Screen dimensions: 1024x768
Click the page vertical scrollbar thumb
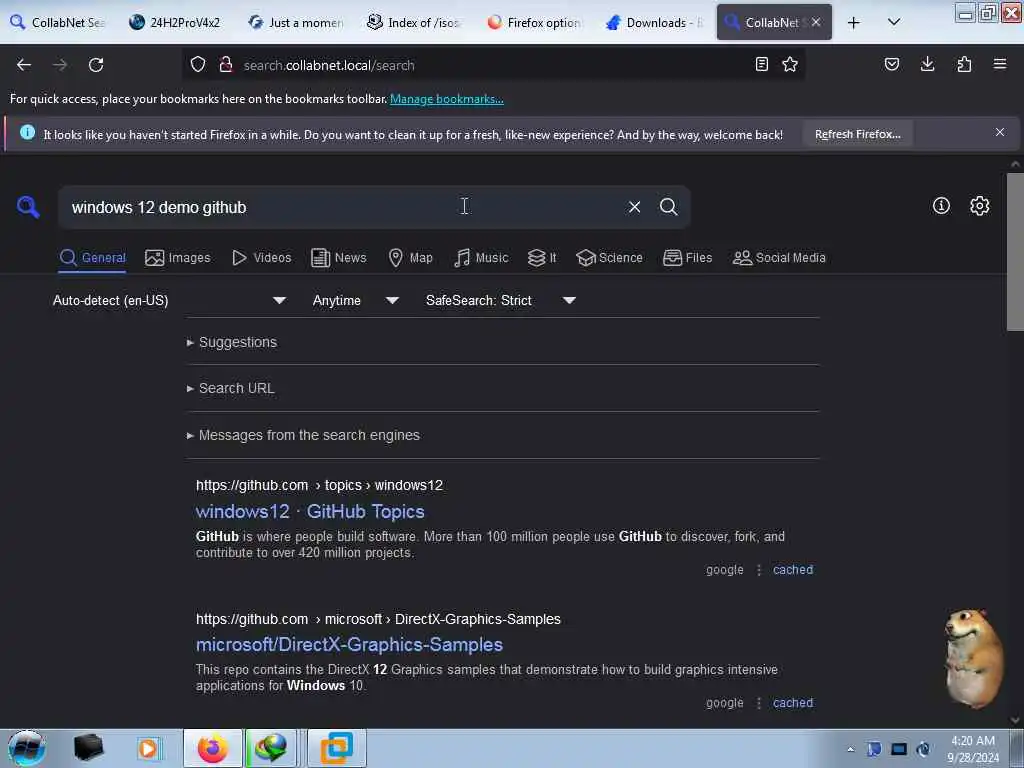[x=1015, y=252]
